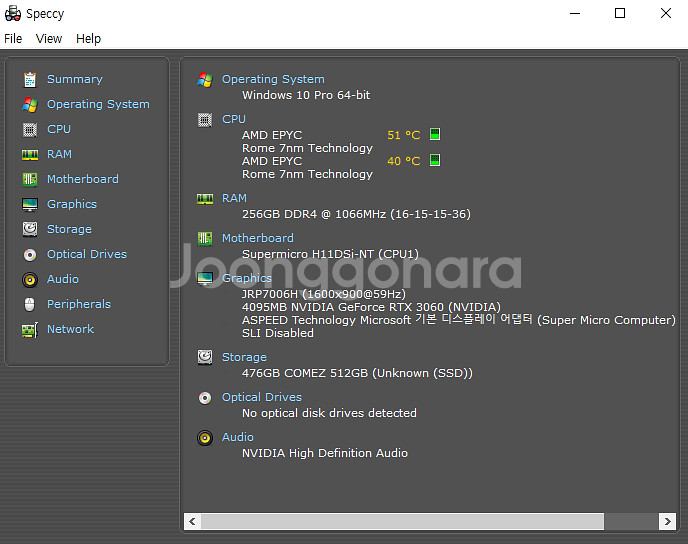This screenshot has height=544, width=688.
Task: Select Network in the sidebar
Action: click(70, 329)
